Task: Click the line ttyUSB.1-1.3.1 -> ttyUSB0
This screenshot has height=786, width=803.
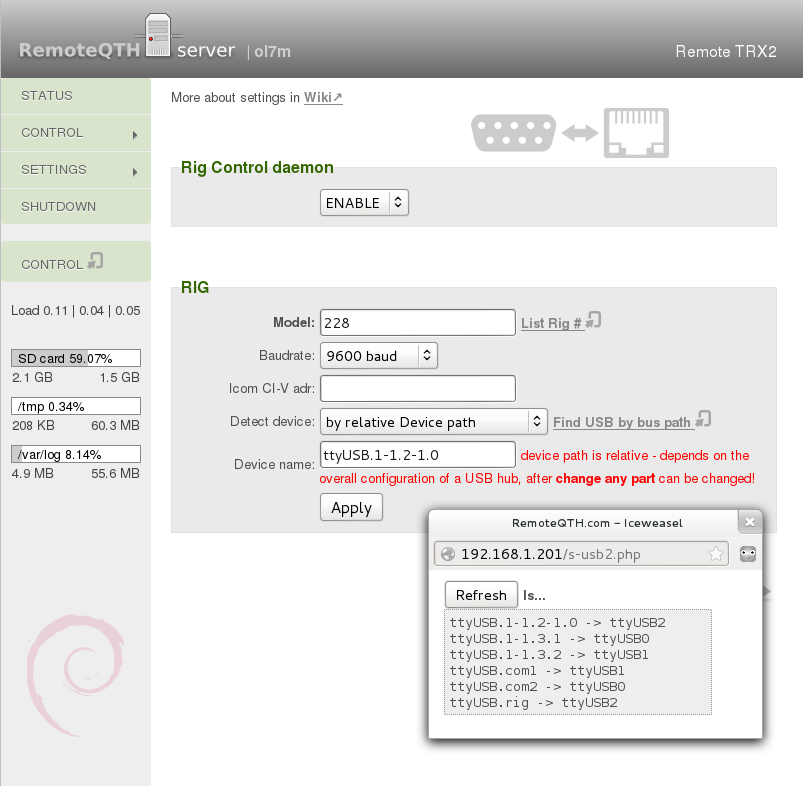Action: [550, 639]
